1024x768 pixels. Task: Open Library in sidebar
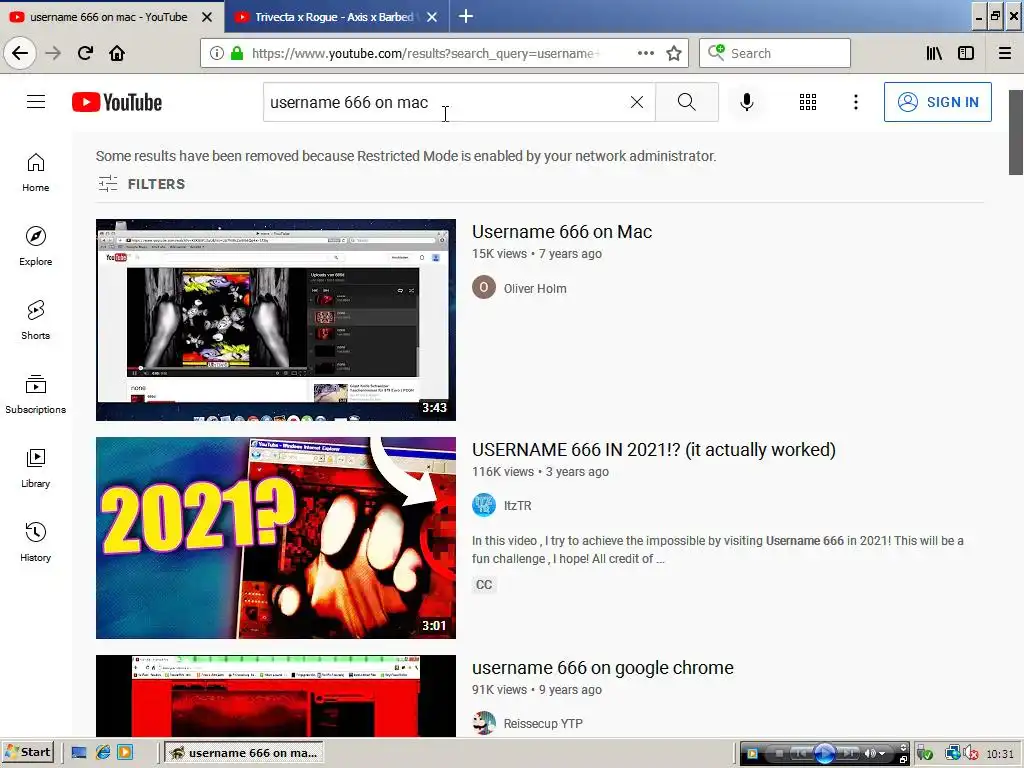point(35,469)
